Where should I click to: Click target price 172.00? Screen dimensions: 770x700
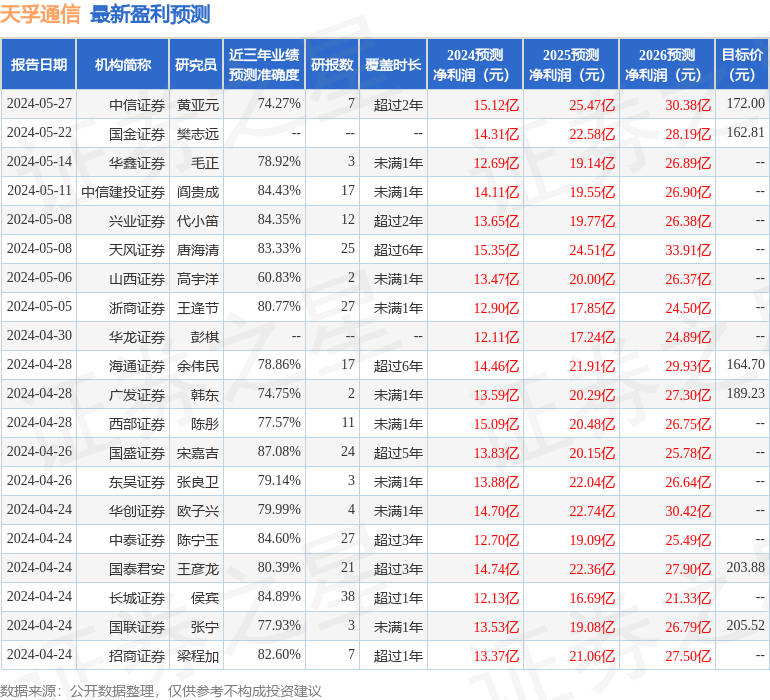[x=745, y=104]
